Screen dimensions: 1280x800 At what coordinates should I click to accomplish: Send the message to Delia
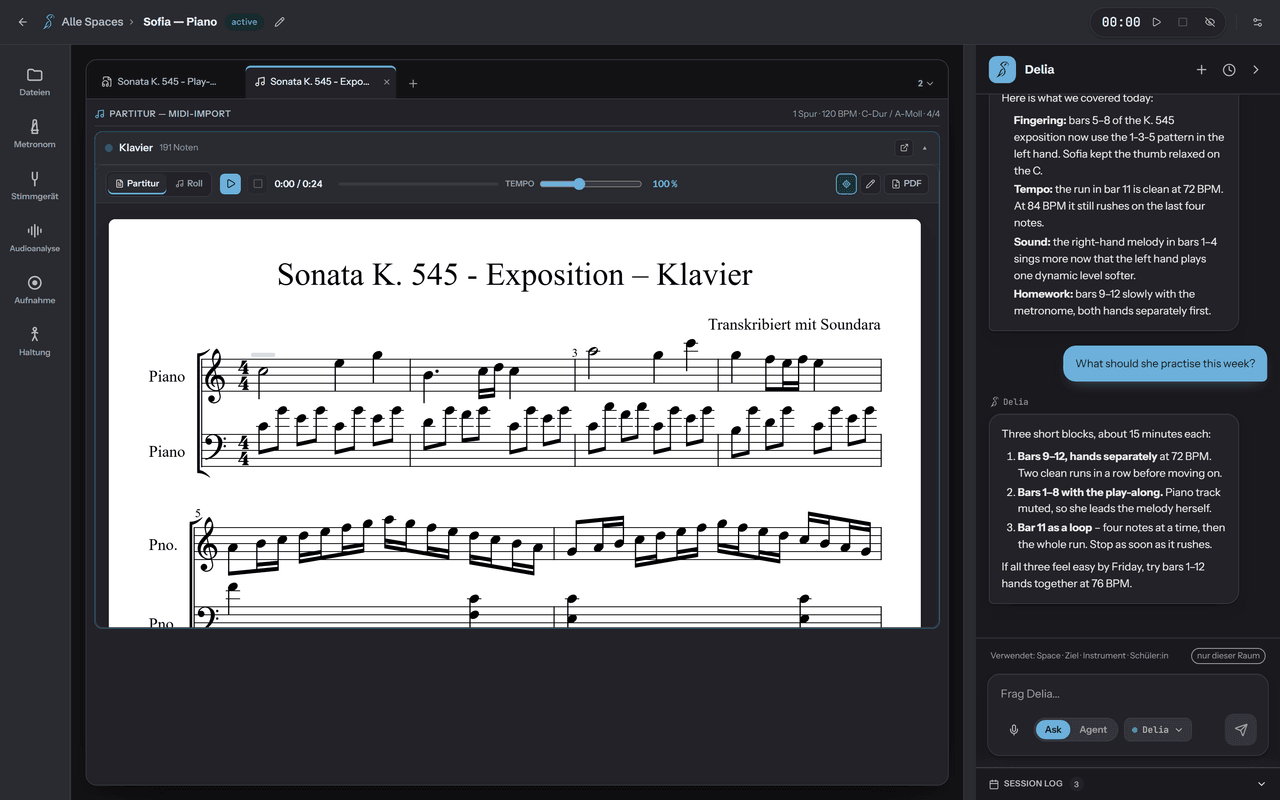(1241, 730)
